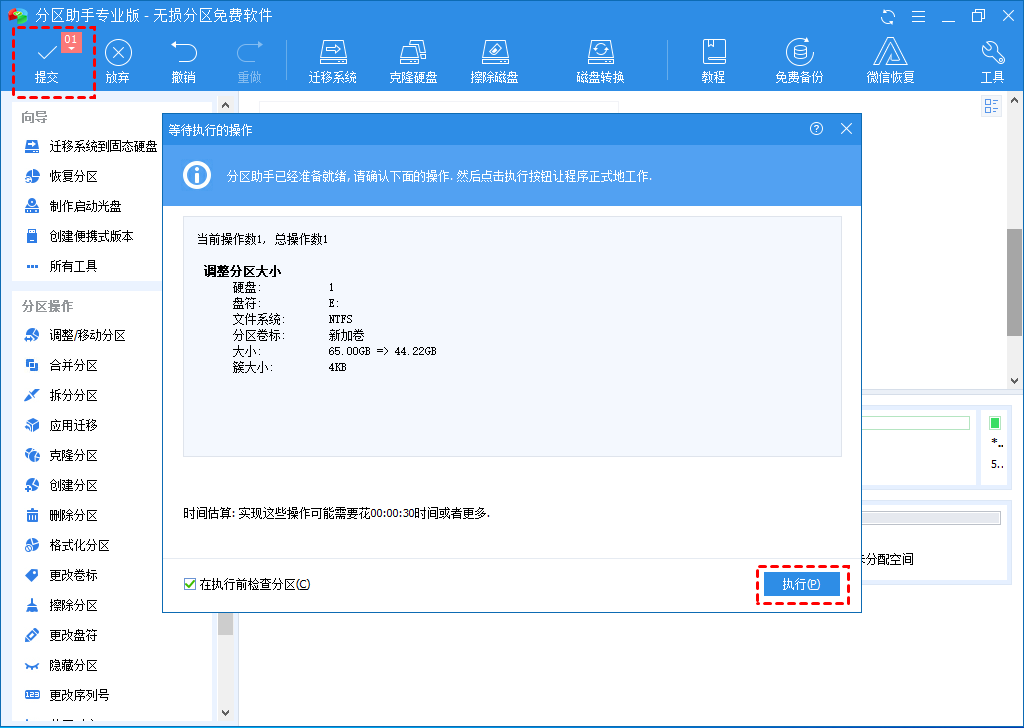
Task: Click the view mode icon at top right
Action: point(991,106)
